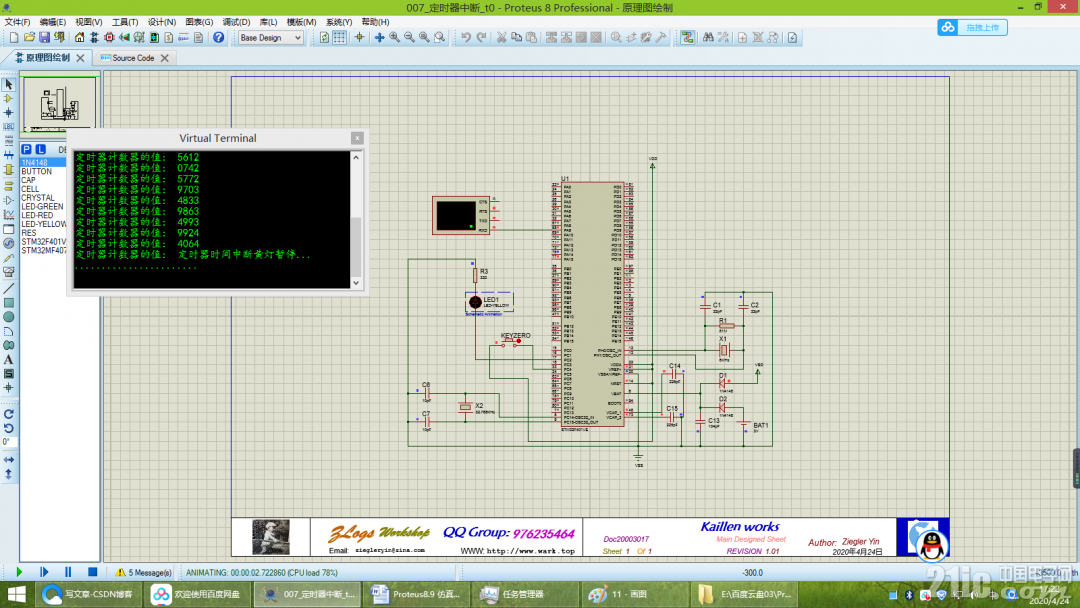The image size is (1080, 608).
Task: Click the P pick-devices button
Action: pos(26,149)
